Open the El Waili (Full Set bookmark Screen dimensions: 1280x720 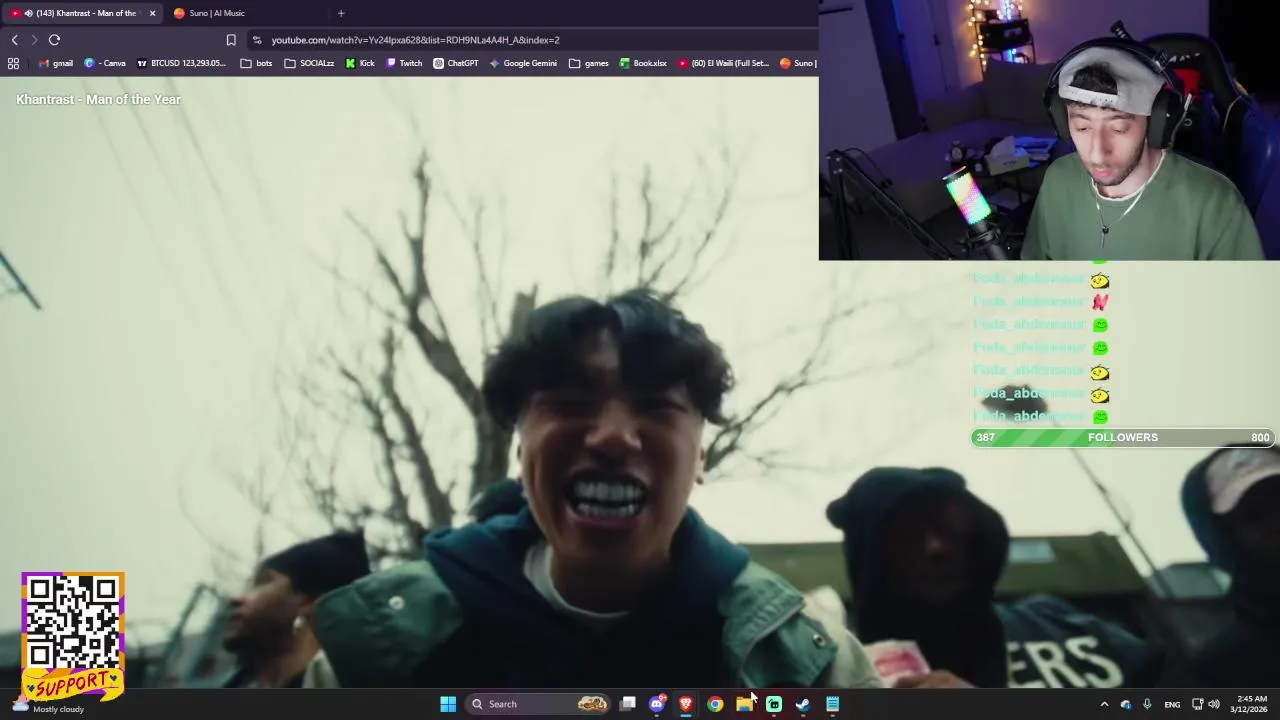[x=723, y=63]
